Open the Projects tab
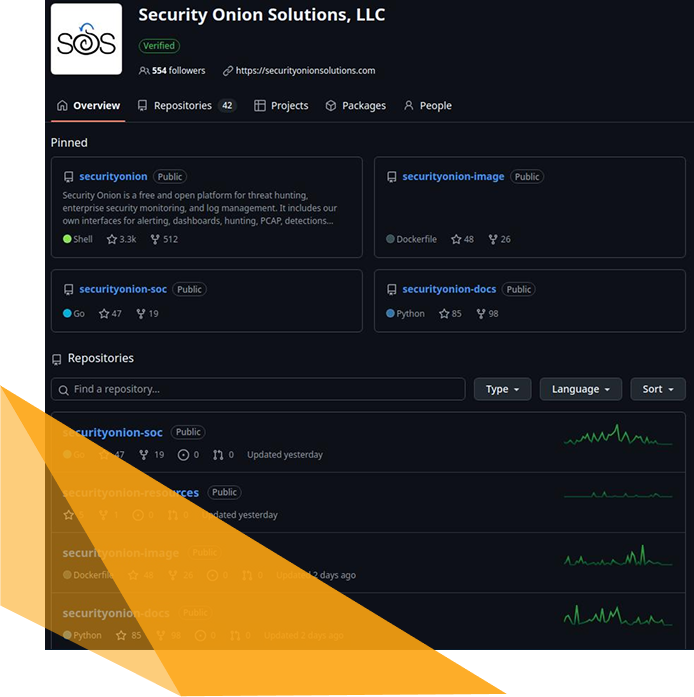The image size is (694, 697). point(281,106)
